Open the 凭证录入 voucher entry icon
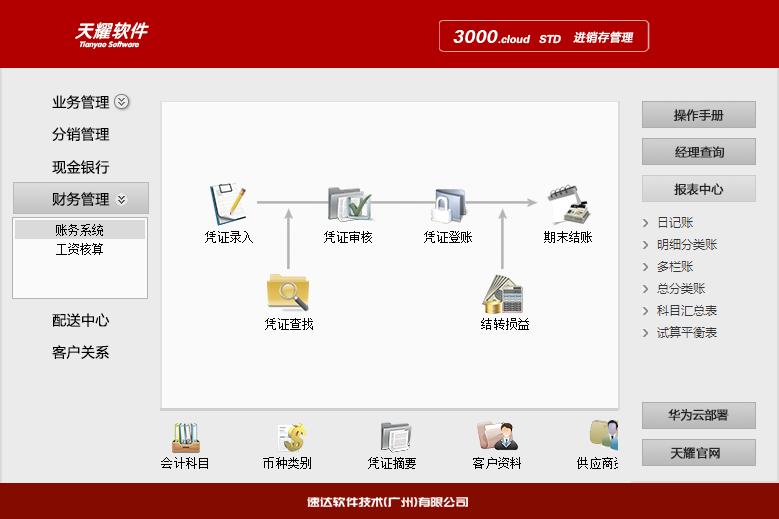The height and width of the screenshot is (519, 779). pos(228,204)
